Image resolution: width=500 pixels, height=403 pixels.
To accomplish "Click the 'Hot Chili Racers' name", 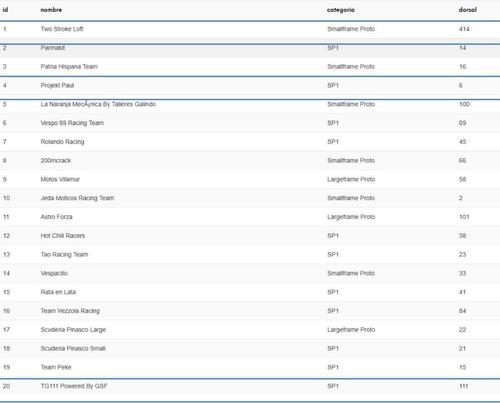I will [x=63, y=236].
